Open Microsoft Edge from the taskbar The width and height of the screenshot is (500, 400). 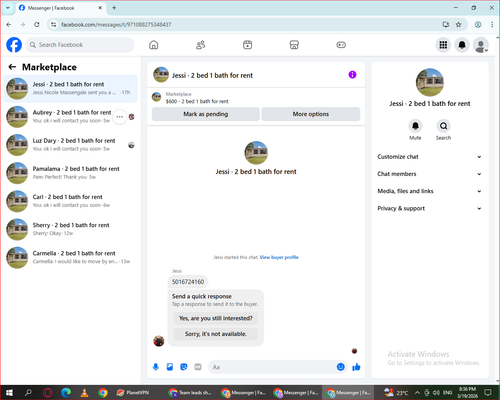point(66,393)
